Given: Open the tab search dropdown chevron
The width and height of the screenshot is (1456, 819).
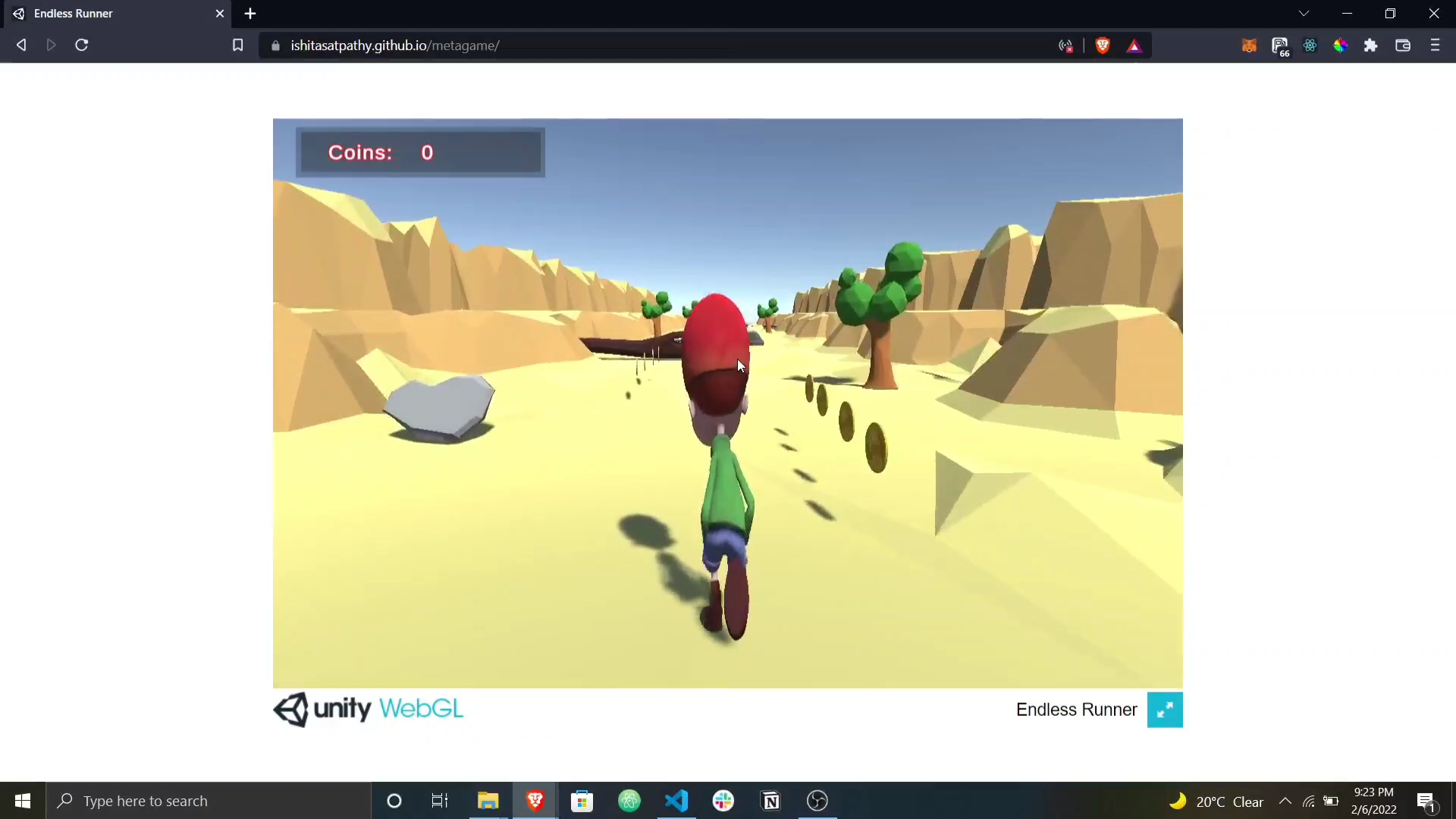Looking at the screenshot, I should click(x=1304, y=14).
